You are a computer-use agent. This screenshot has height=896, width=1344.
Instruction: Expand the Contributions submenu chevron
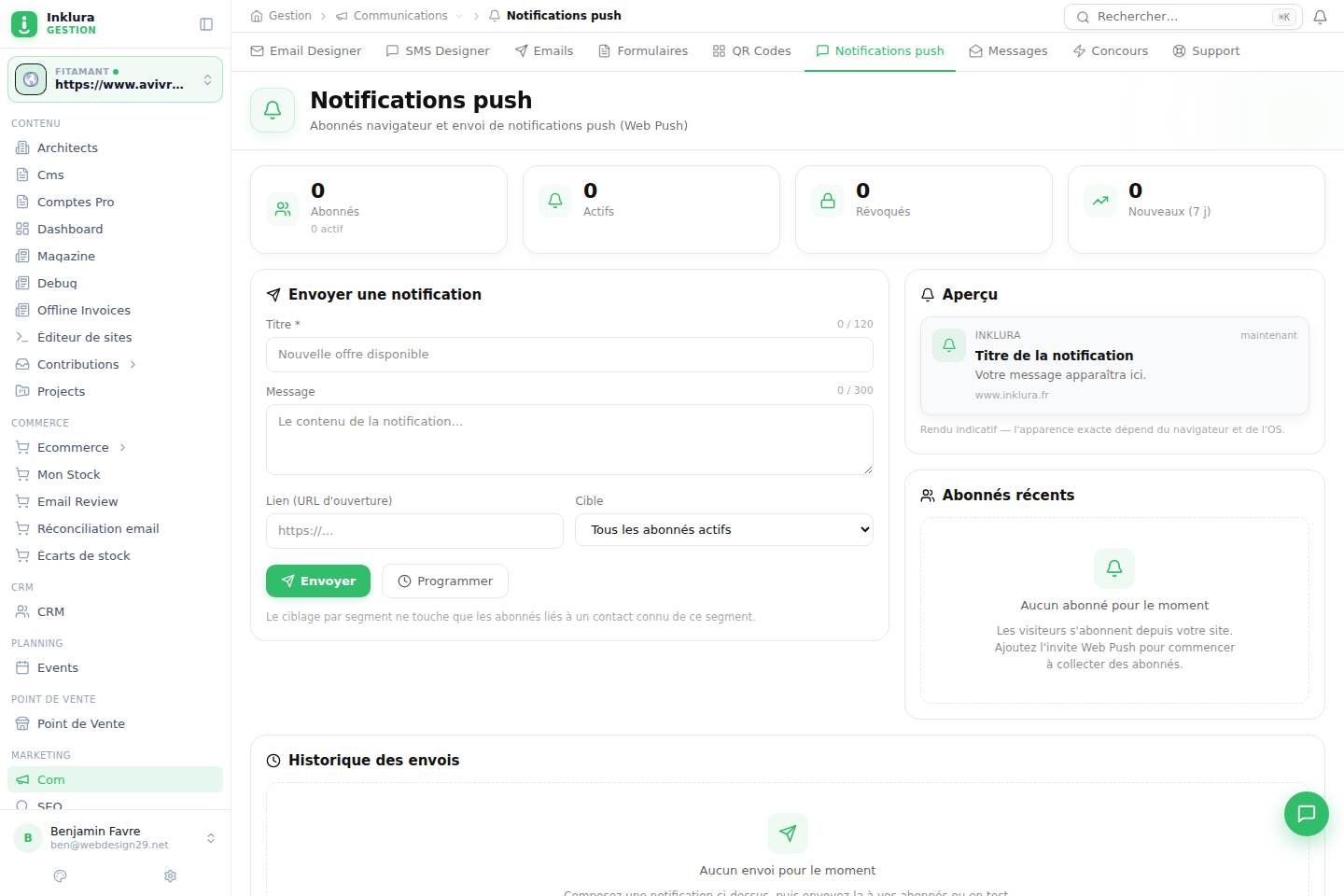133,364
